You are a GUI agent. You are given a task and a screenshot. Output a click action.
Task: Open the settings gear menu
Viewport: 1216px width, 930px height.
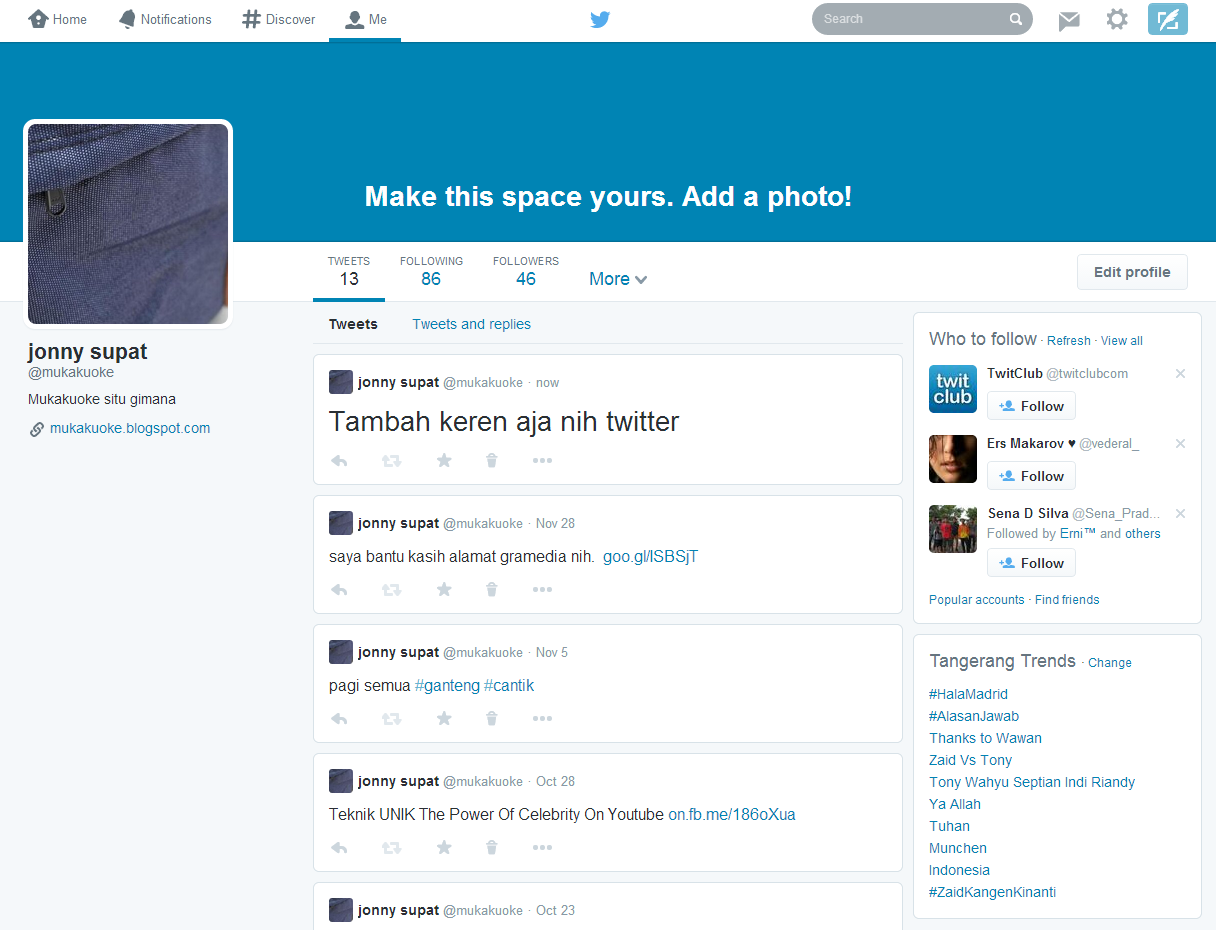pyautogui.click(x=1117, y=19)
